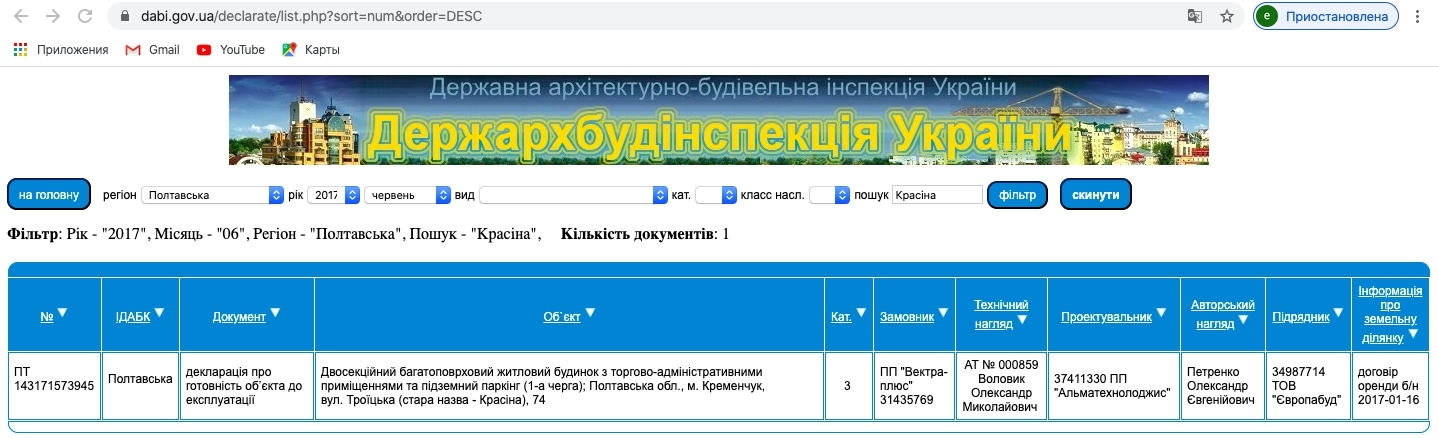
Task: Open the регіон dropdown showing Полтавська
Action: [213, 195]
